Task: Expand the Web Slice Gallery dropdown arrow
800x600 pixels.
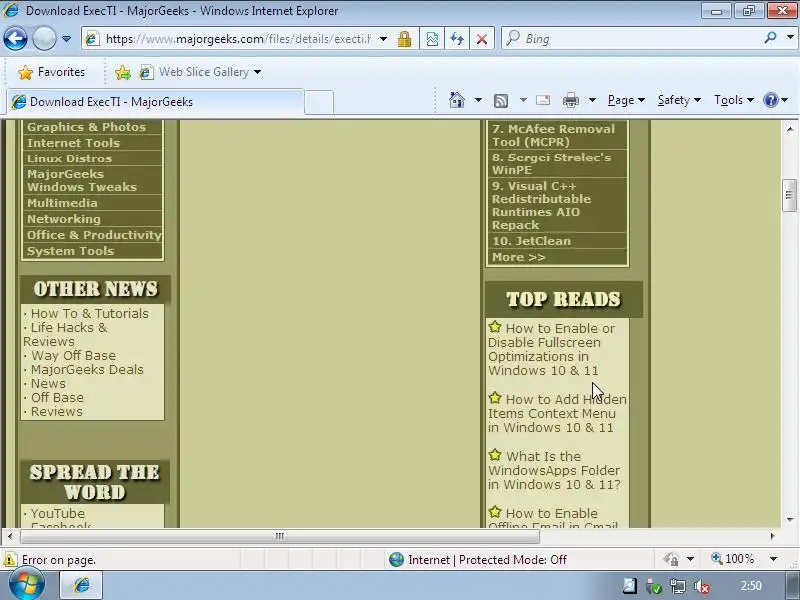Action: point(258,72)
